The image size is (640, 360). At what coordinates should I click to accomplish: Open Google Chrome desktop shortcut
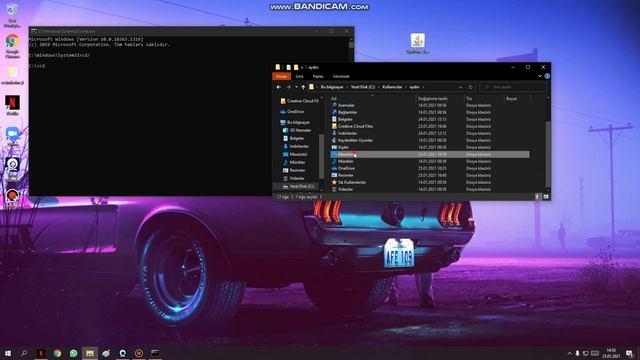tap(12, 46)
